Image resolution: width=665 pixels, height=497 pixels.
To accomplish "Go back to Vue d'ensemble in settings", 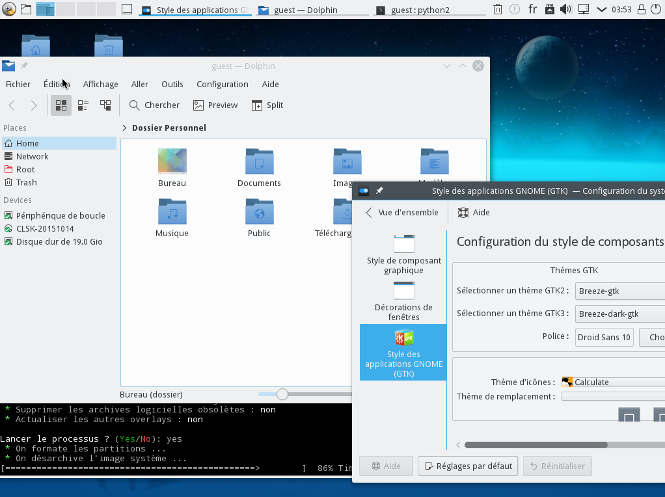I will tap(402, 212).
